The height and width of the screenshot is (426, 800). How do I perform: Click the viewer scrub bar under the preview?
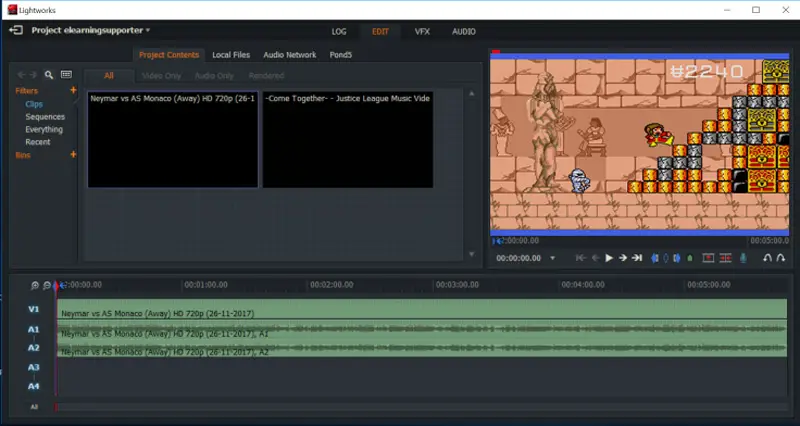pos(640,241)
